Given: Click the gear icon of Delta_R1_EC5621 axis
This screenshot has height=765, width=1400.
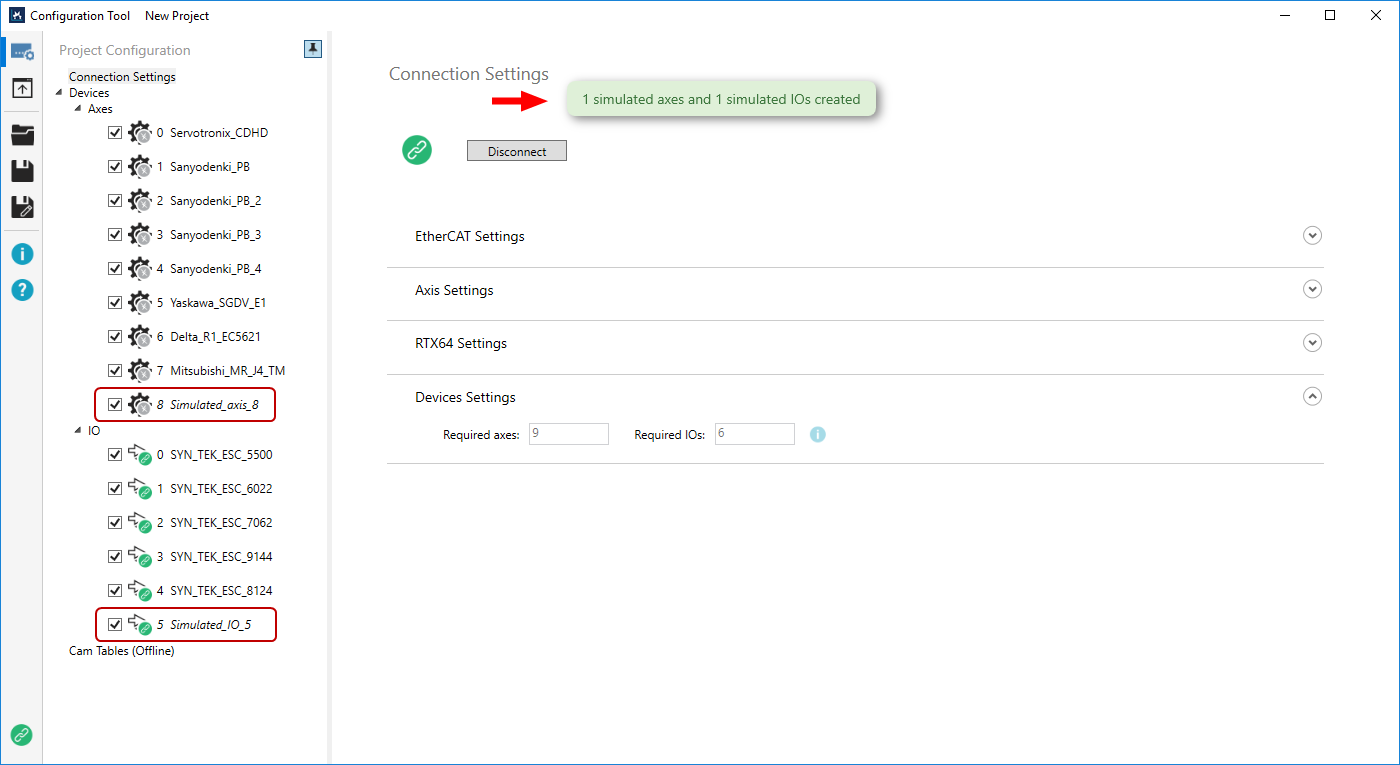Looking at the screenshot, I should (x=140, y=337).
